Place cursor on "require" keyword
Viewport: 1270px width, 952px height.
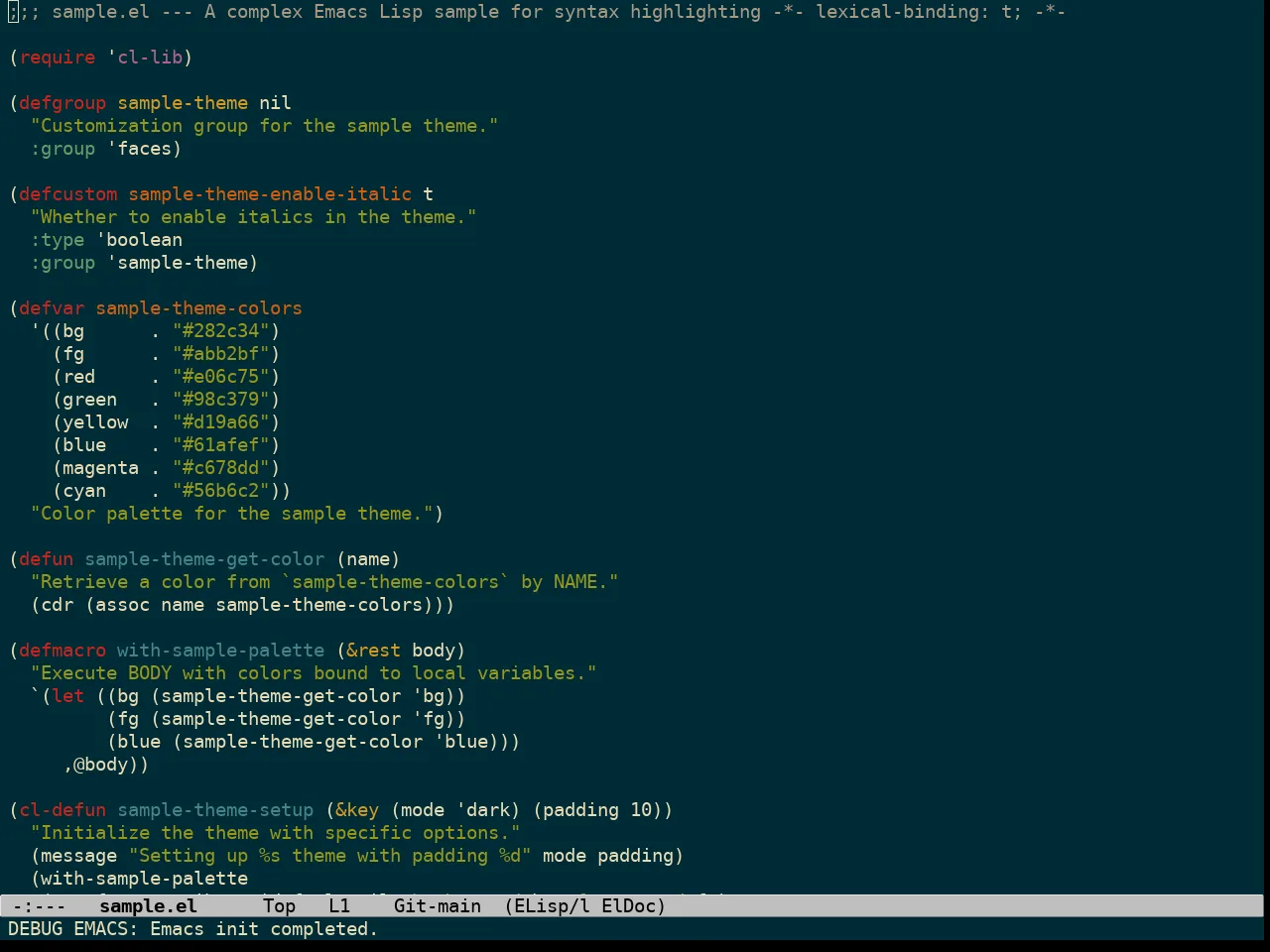coord(58,58)
